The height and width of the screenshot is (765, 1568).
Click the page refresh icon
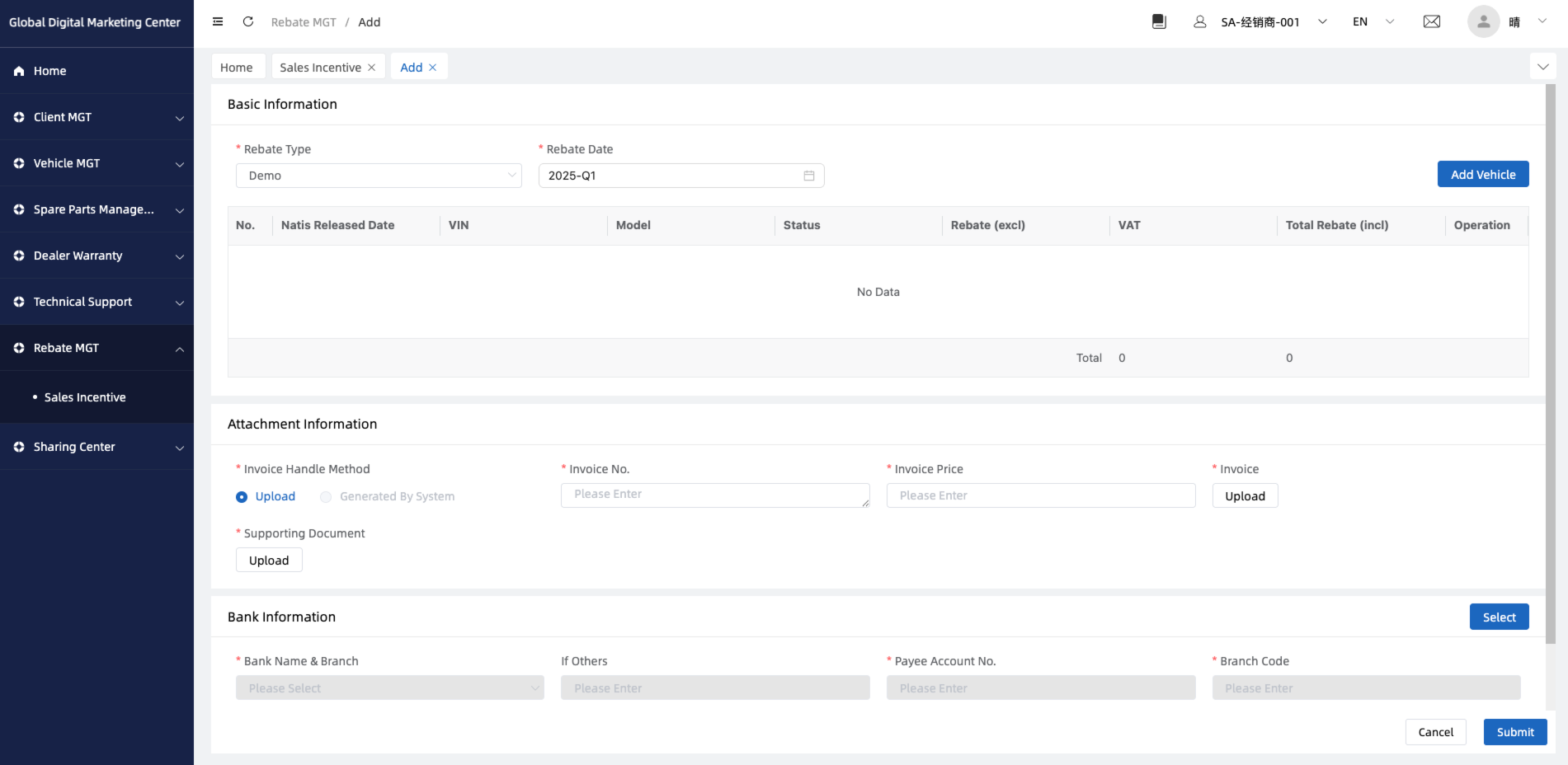tap(247, 22)
